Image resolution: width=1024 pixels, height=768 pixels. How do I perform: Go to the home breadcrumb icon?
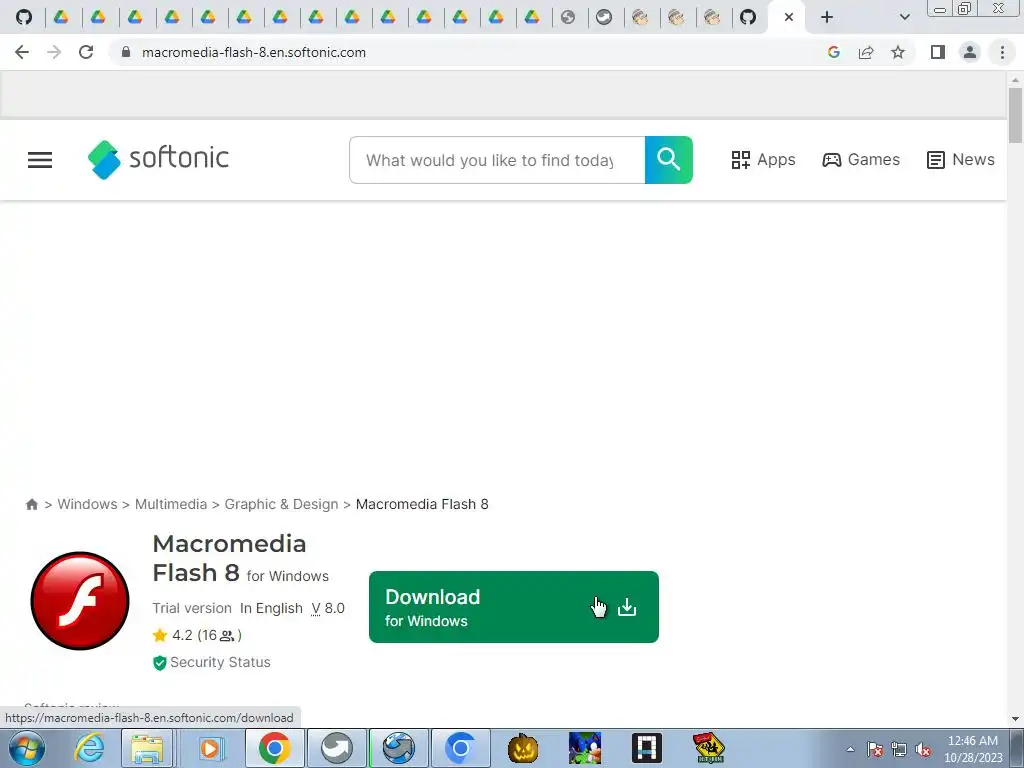31,504
